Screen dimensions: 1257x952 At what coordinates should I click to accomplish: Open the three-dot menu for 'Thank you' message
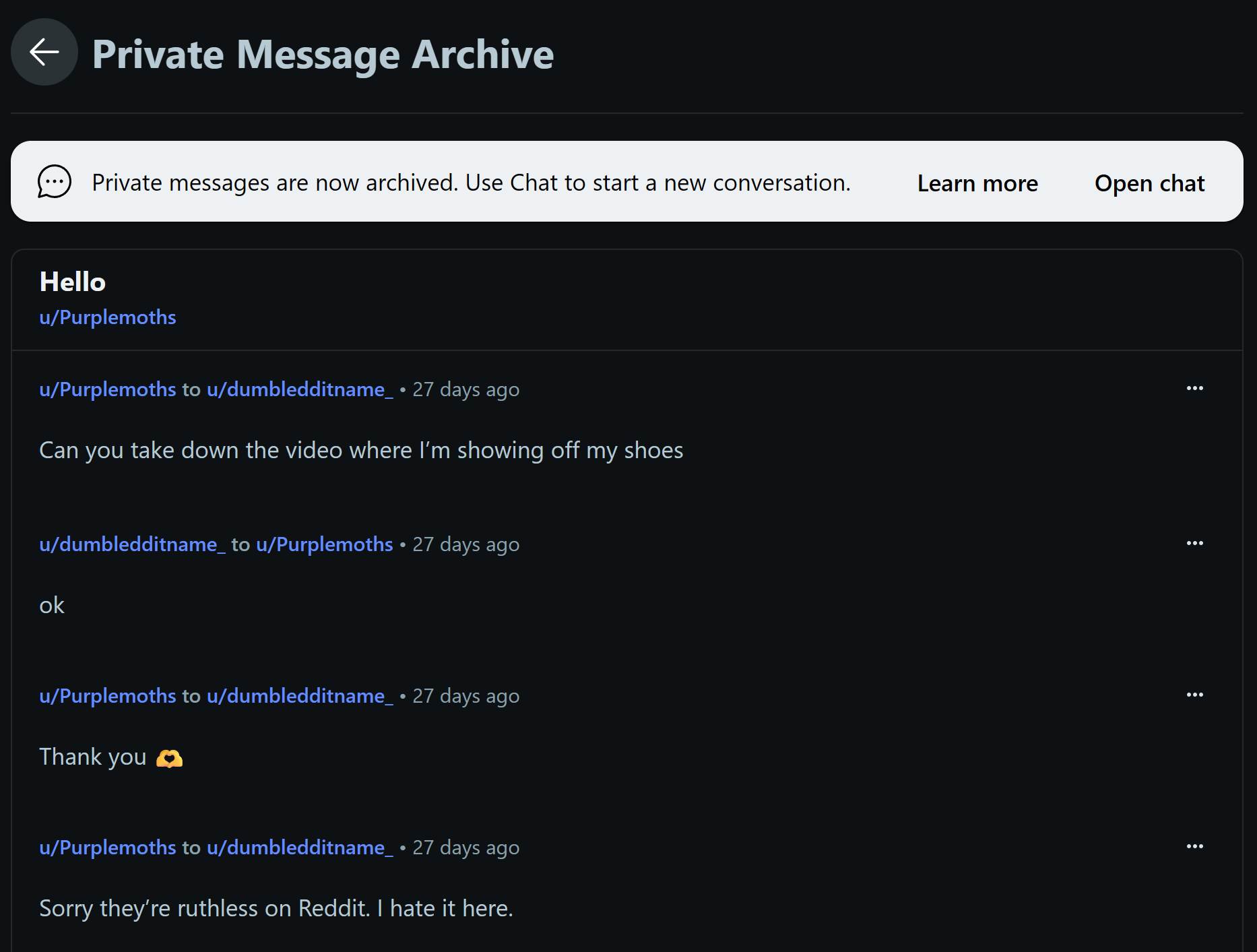click(1194, 695)
